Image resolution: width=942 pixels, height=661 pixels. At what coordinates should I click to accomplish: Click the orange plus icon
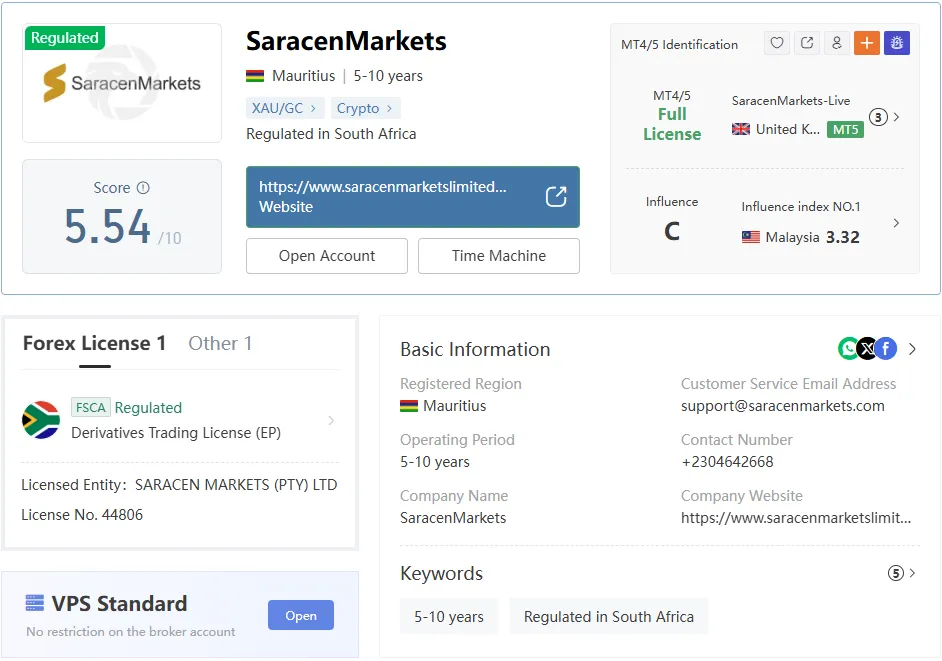click(867, 43)
